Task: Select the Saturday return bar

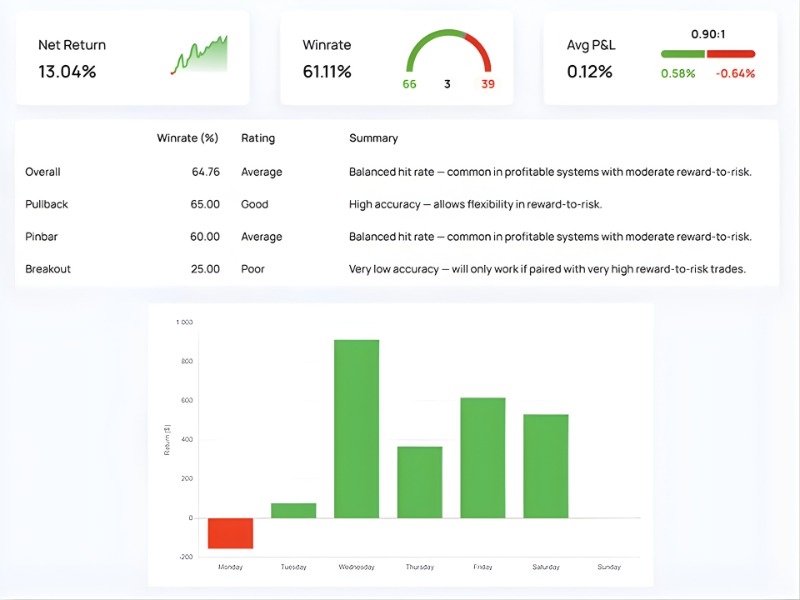Action: 545,465
